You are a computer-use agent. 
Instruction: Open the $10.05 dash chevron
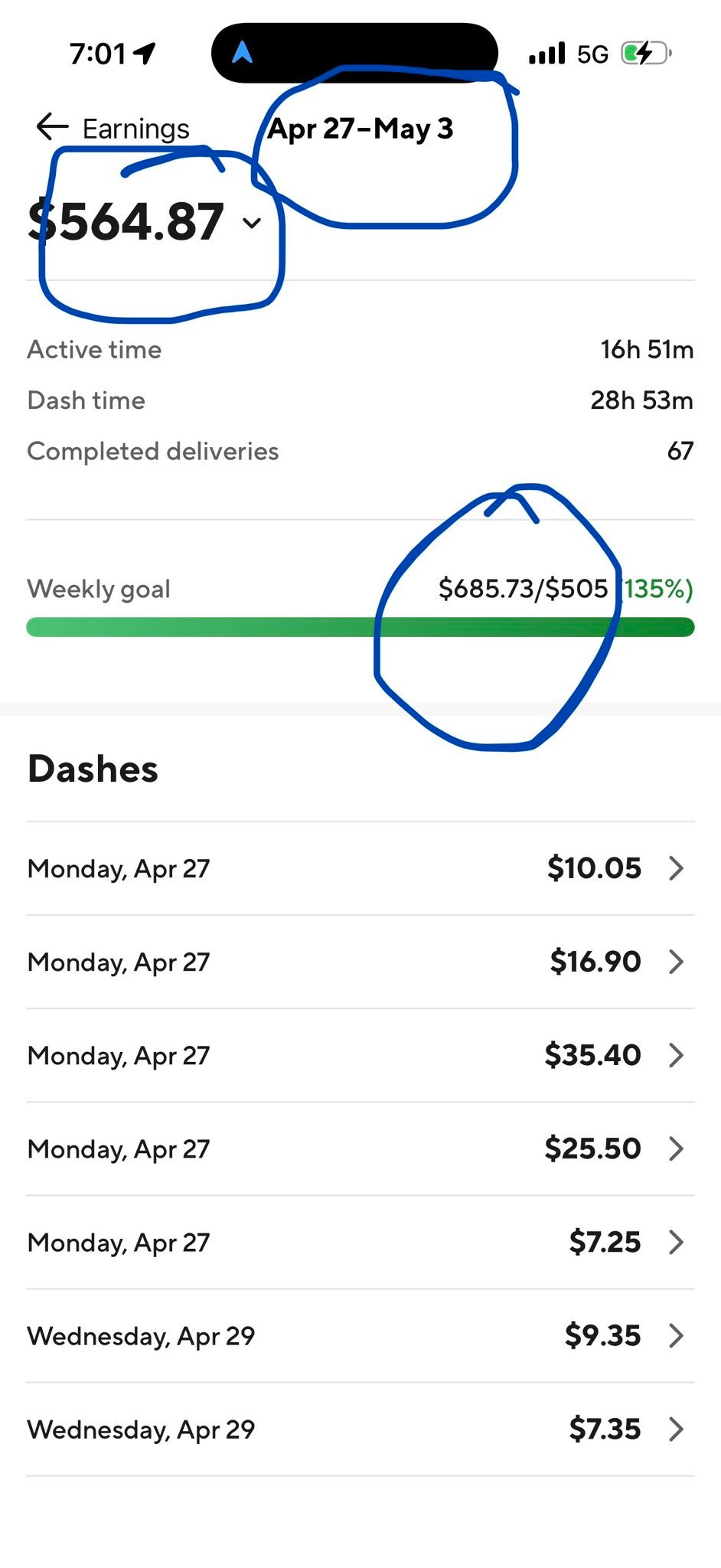click(676, 868)
